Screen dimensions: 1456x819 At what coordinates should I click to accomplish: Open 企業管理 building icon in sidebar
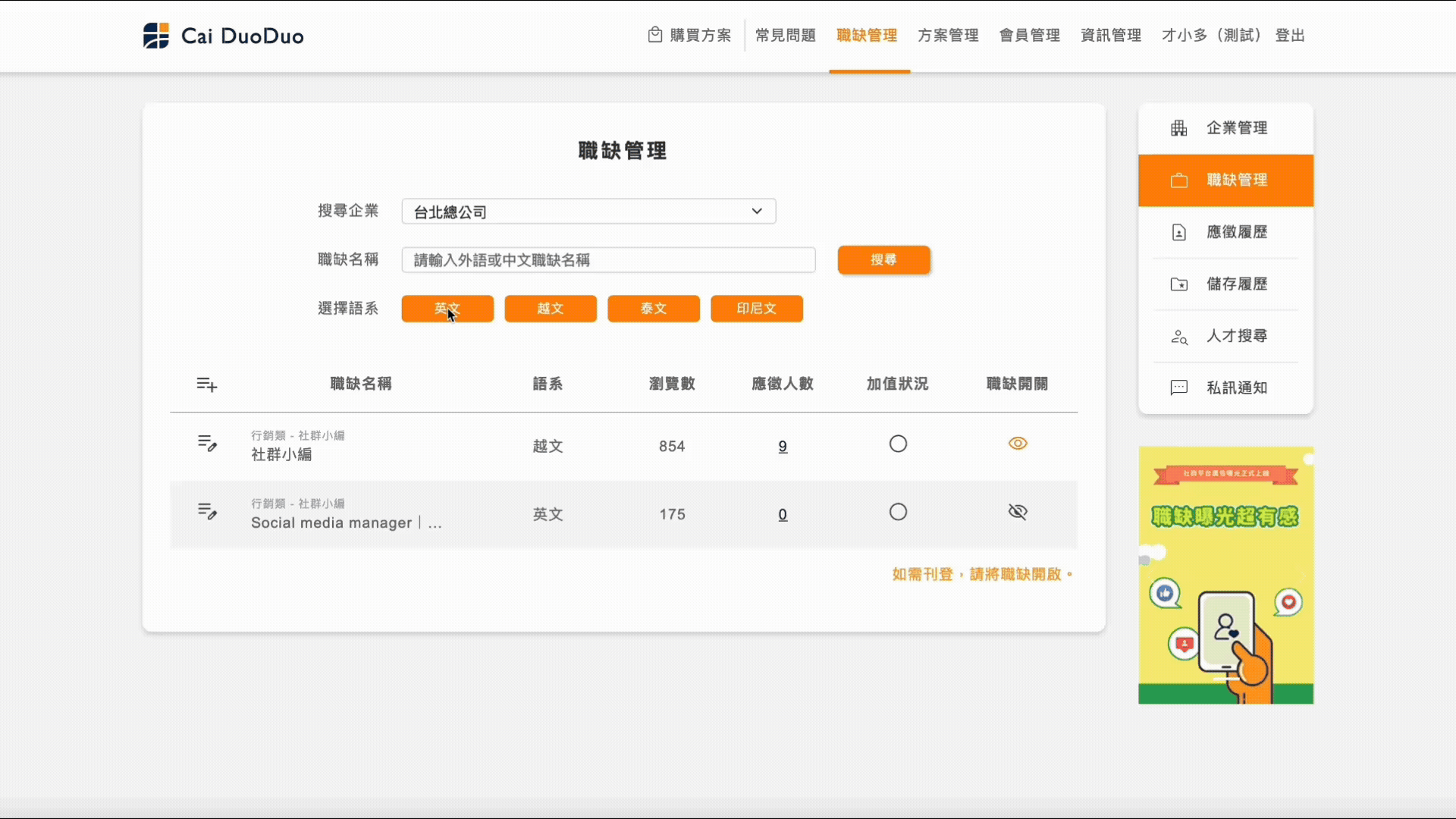click(1178, 128)
